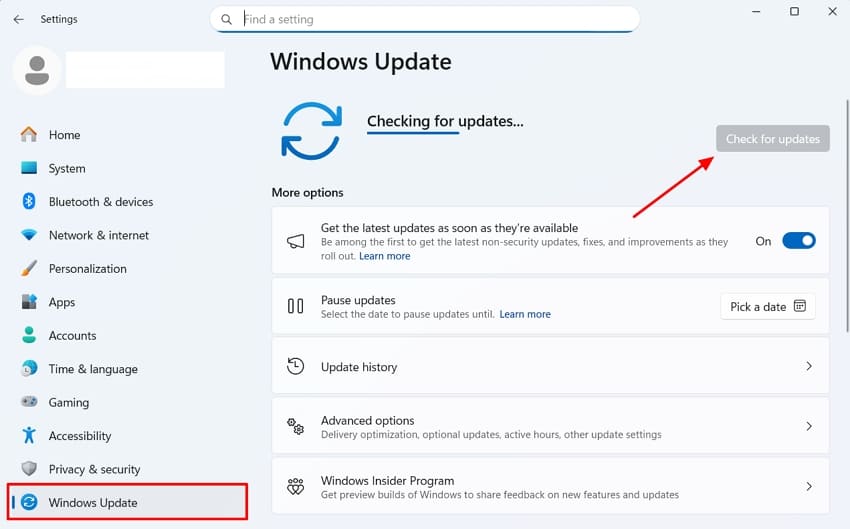Click the More options heading
The height and width of the screenshot is (529, 850).
tap(307, 192)
